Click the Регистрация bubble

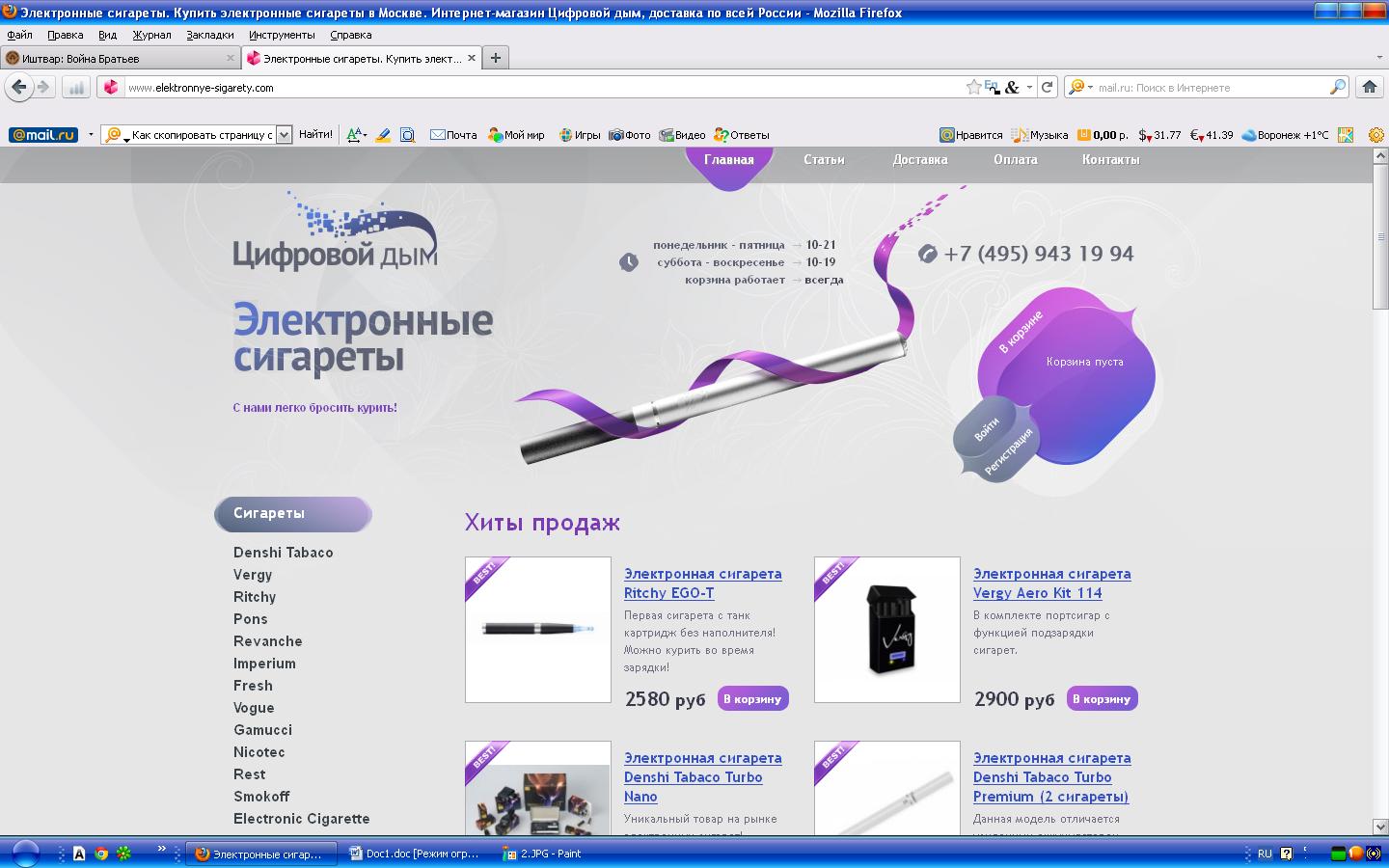point(1009,451)
